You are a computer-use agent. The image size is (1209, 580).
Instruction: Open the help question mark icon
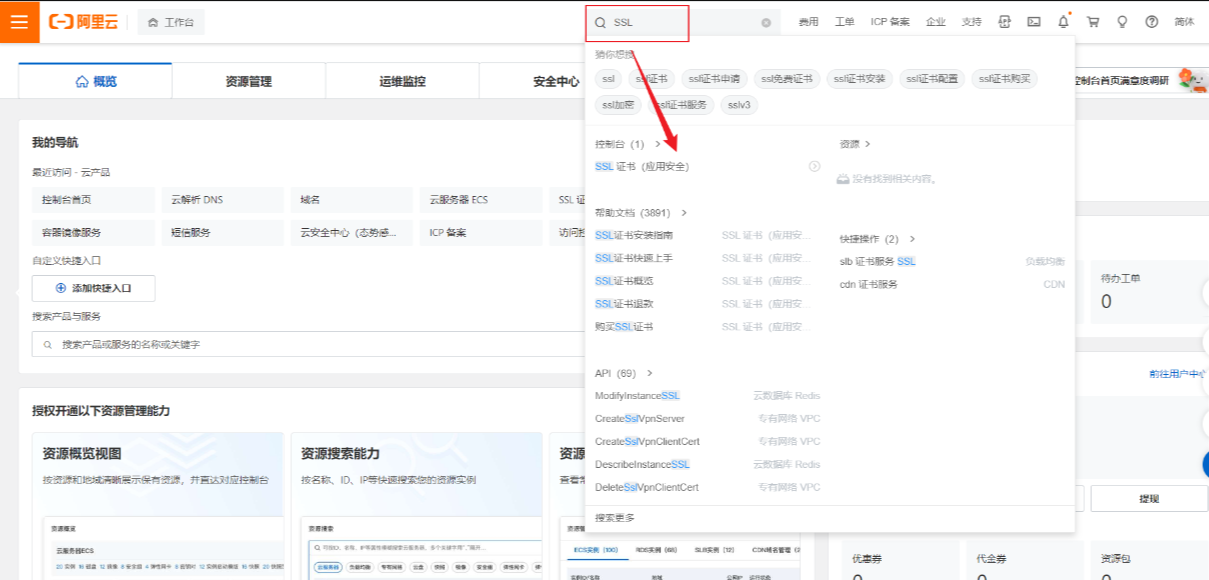1151,22
